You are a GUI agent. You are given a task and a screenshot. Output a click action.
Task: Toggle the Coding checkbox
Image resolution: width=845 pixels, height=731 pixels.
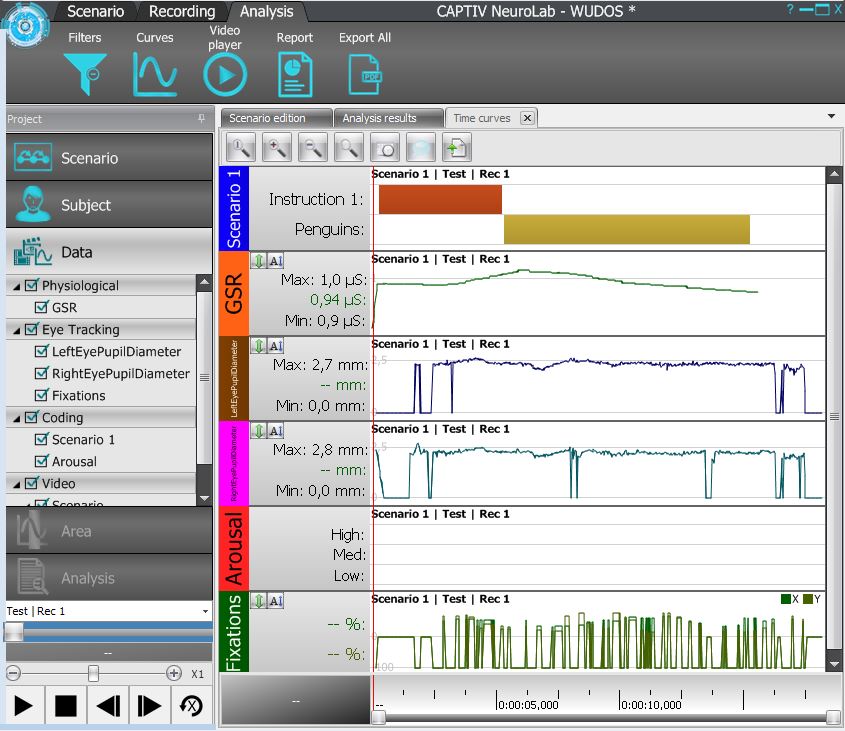tap(32, 417)
